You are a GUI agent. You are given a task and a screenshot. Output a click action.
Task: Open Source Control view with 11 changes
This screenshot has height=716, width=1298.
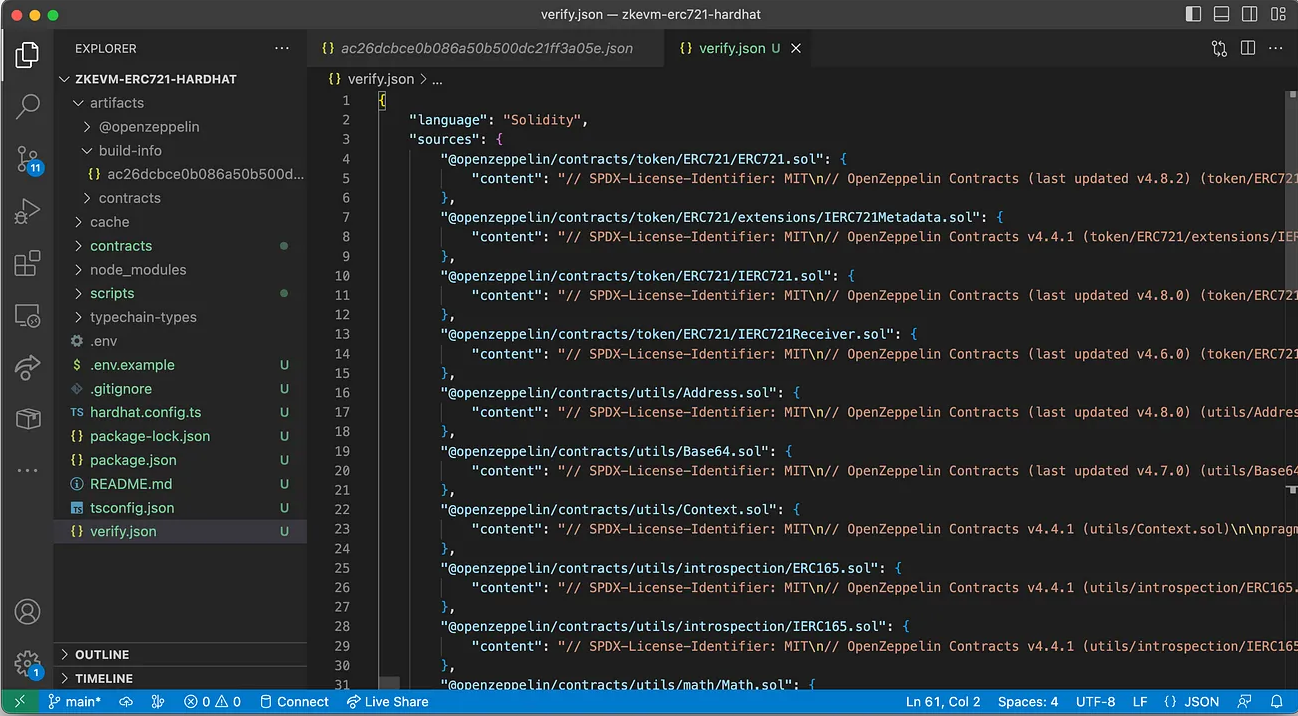(x=28, y=159)
